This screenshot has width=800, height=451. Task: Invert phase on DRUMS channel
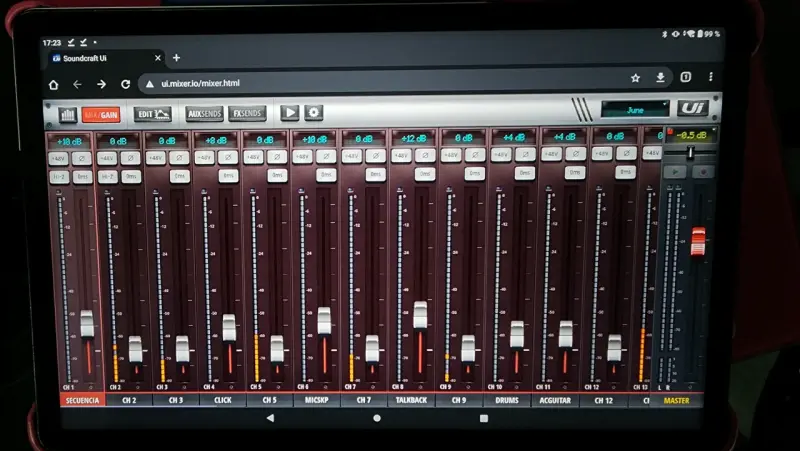(x=525, y=154)
